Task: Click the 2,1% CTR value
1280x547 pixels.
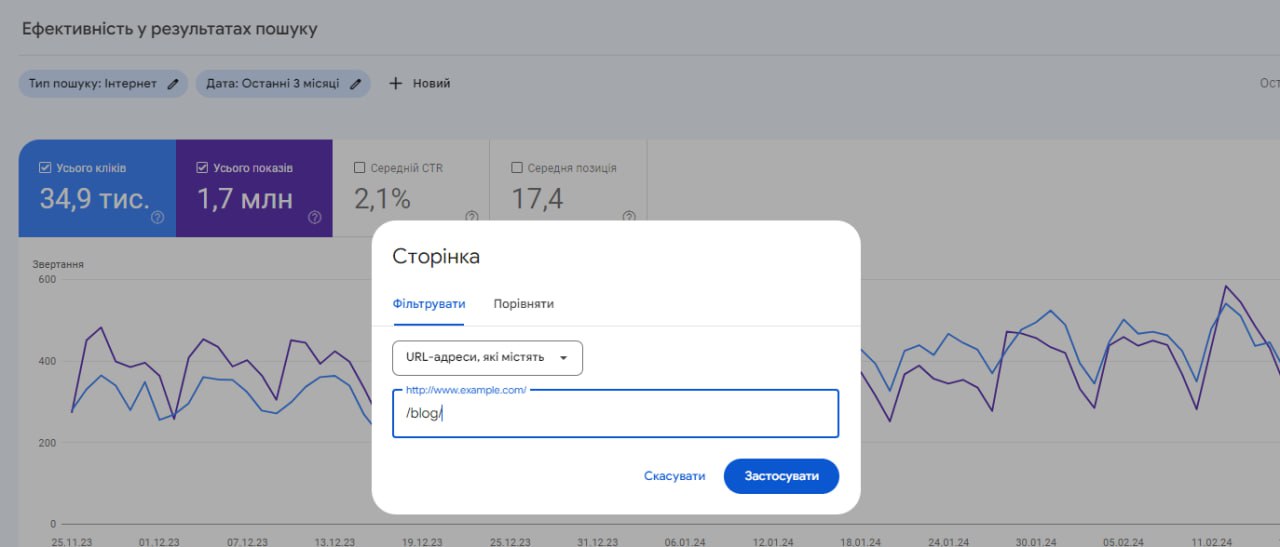Action: click(382, 199)
